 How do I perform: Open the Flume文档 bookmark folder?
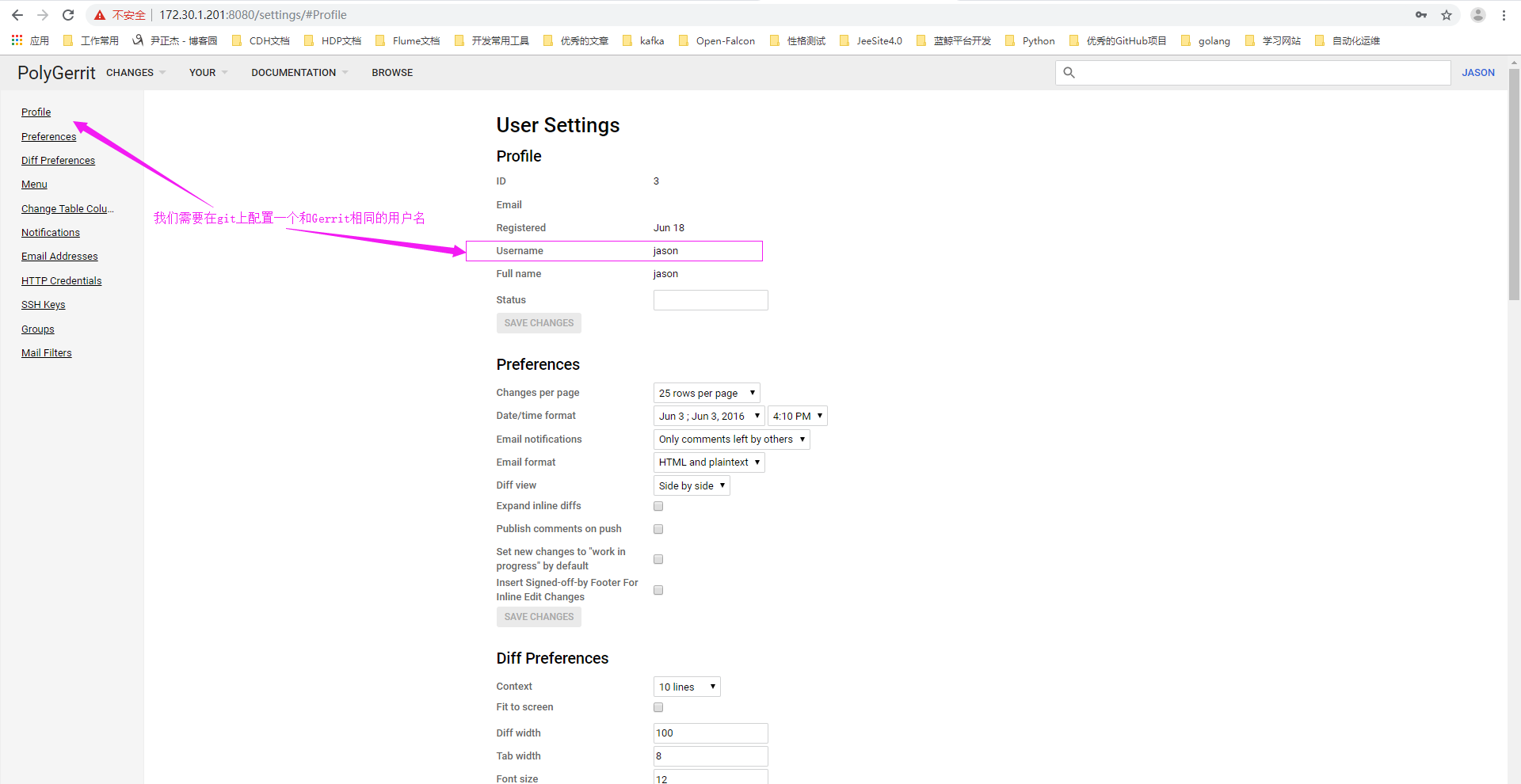tap(407, 40)
